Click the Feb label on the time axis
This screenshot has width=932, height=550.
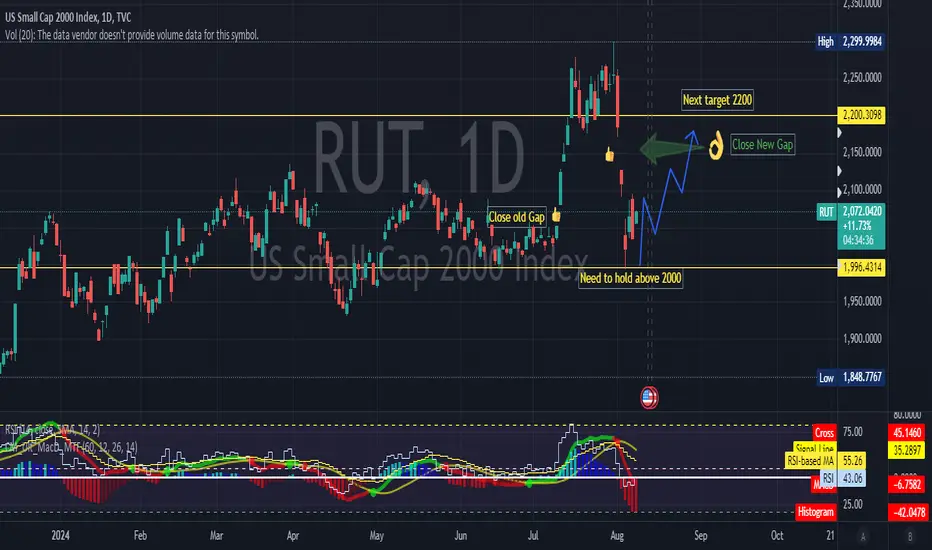tap(140, 536)
